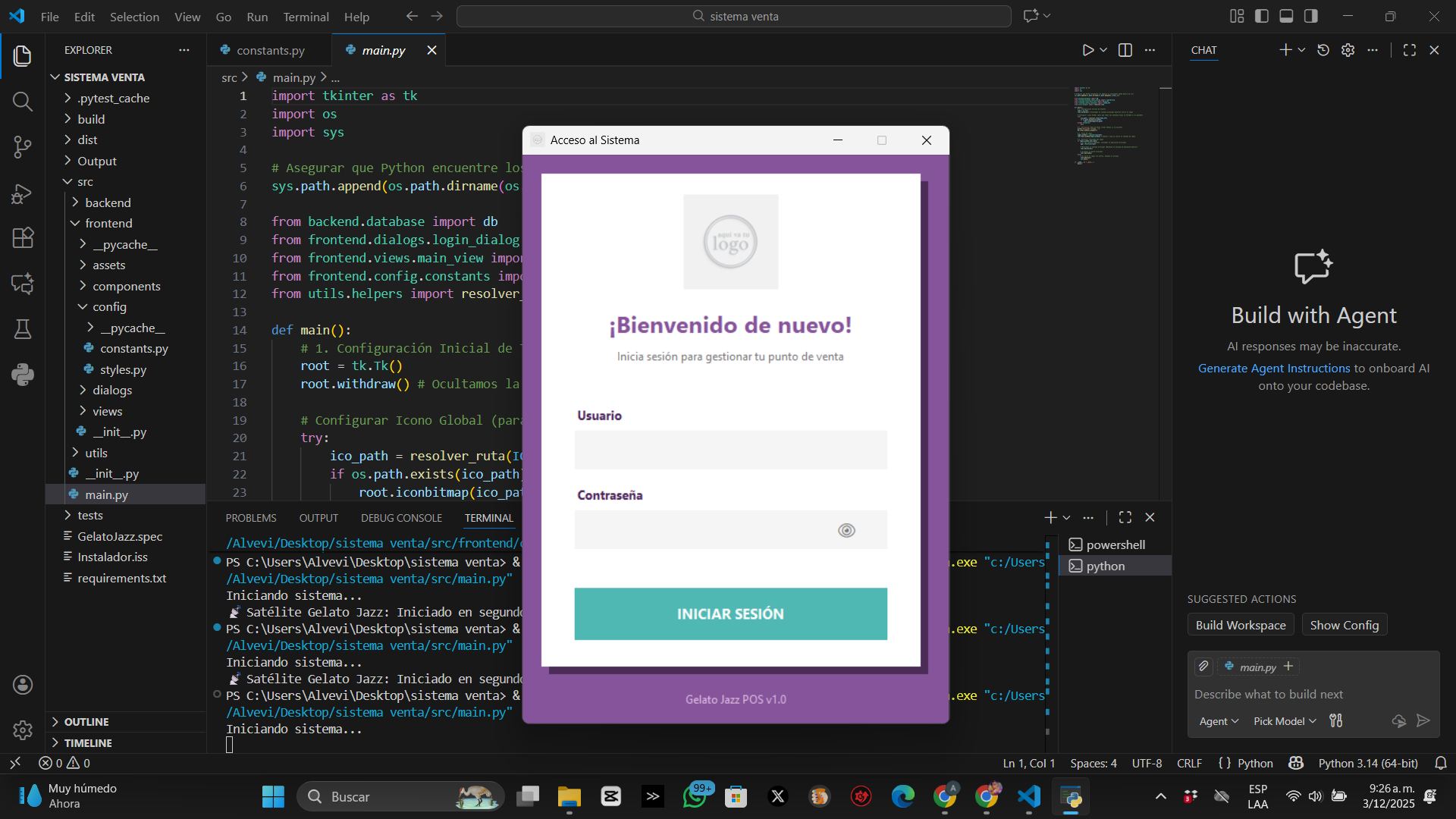This screenshot has width=1456, height=819.
Task: Open Windows Start menu
Action: 273,796
